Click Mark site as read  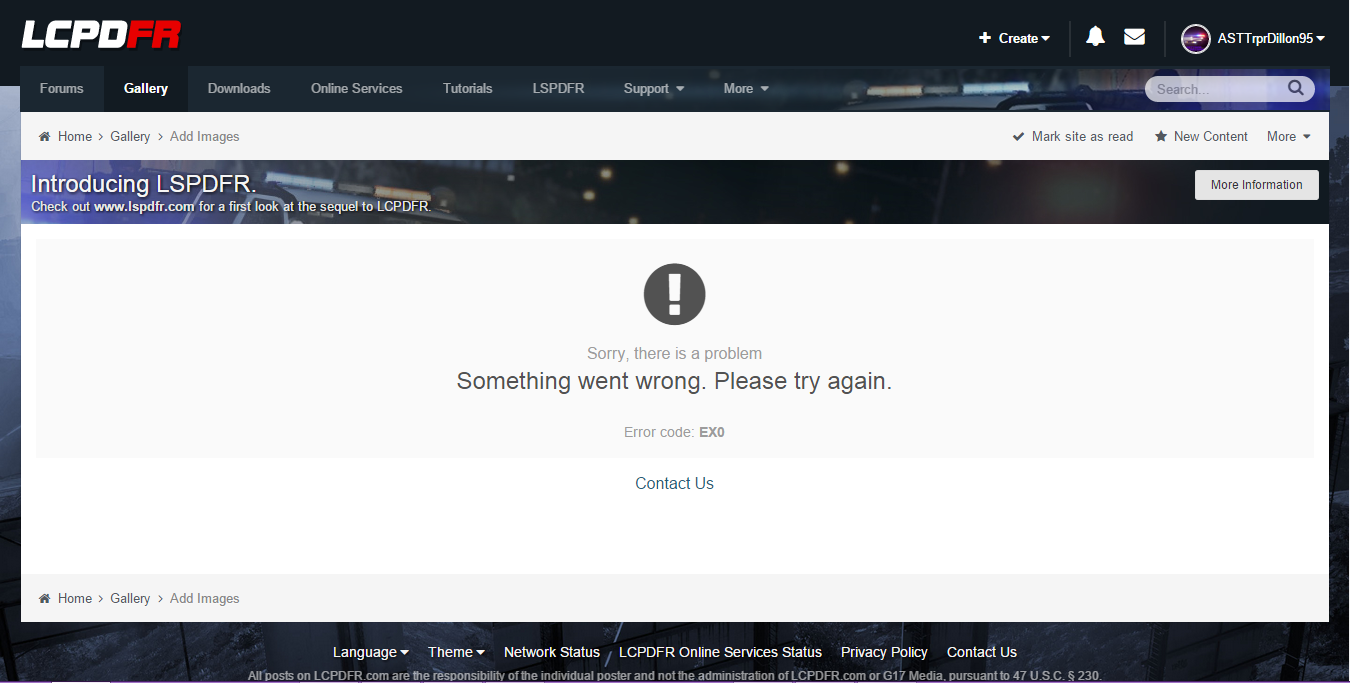[x=1083, y=136]
